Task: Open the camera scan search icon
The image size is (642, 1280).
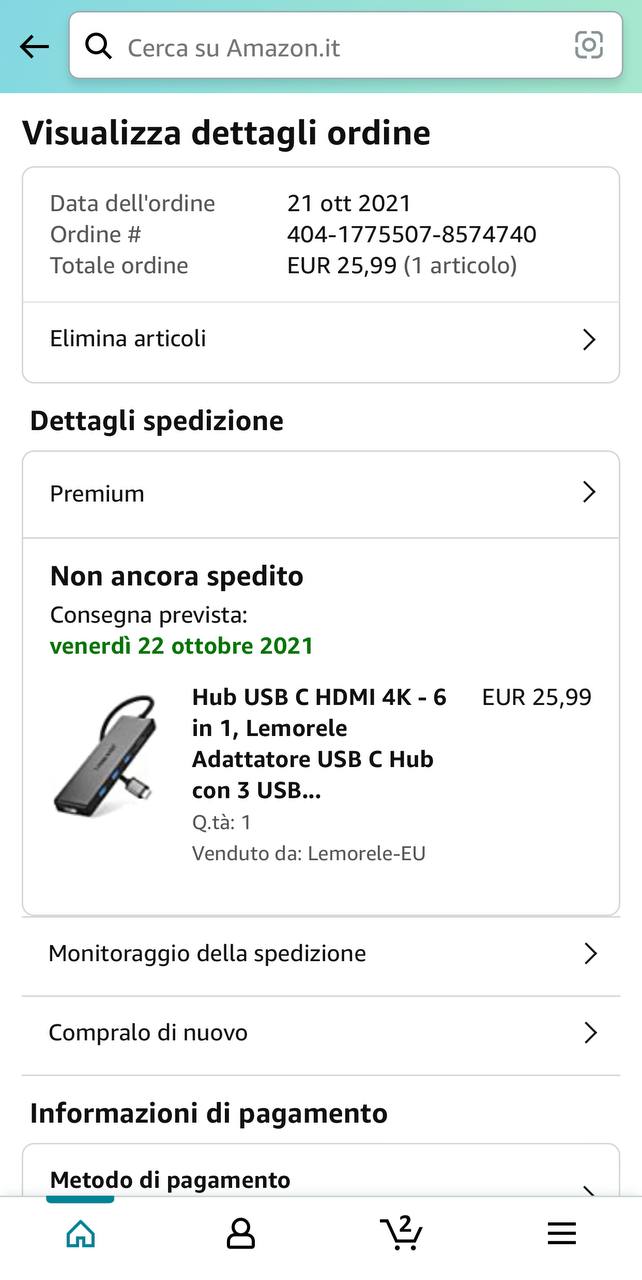Action: (589, 45)
